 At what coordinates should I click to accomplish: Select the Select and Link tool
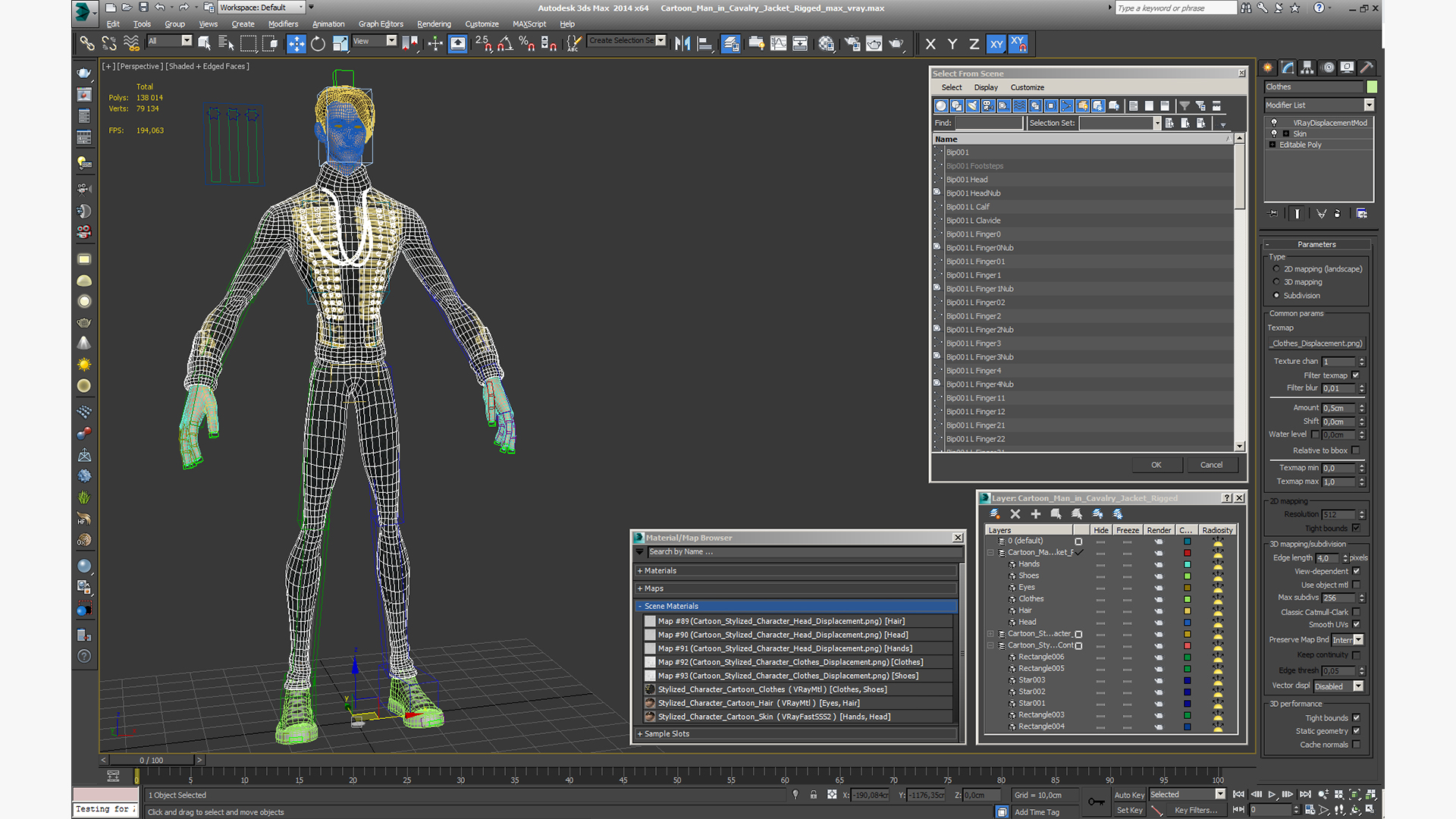coord(87,43)
